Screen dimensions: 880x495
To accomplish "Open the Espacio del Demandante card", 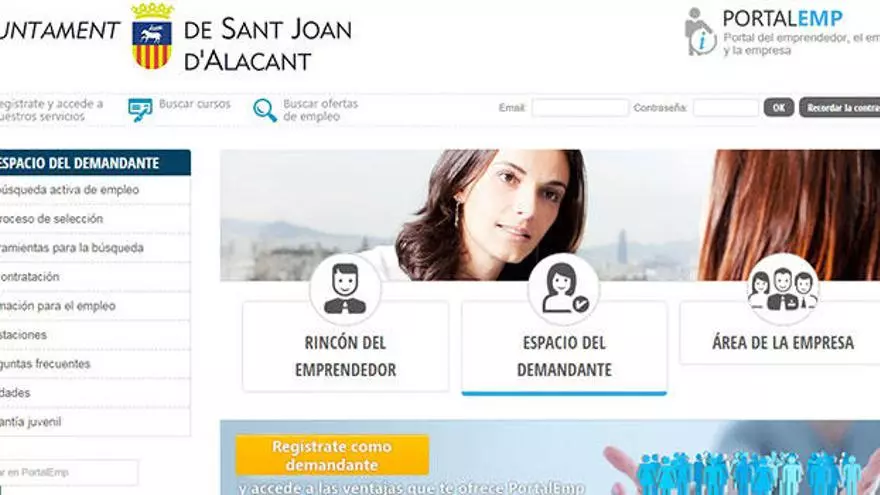I will tap(564, 347).
